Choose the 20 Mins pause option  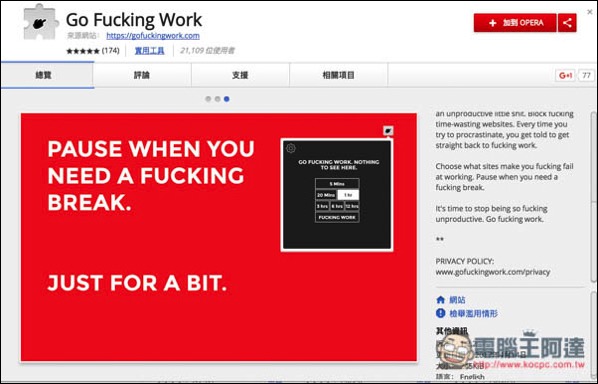326,195
